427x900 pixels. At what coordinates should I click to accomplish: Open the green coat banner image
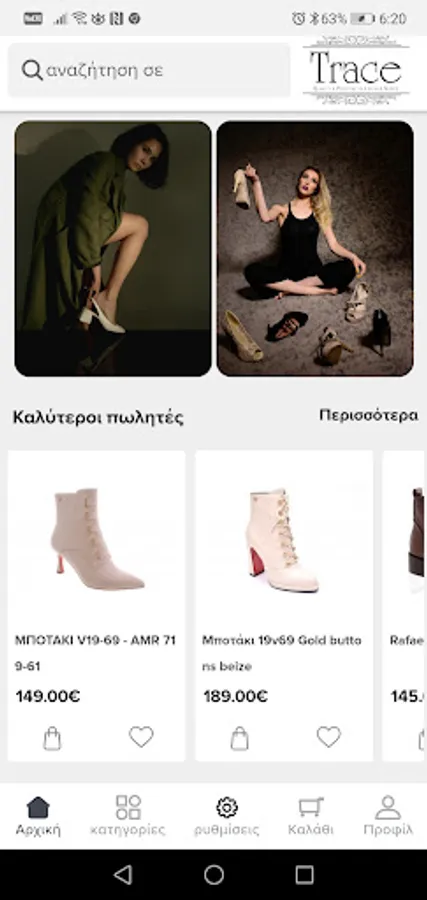[x=113, y=249]
